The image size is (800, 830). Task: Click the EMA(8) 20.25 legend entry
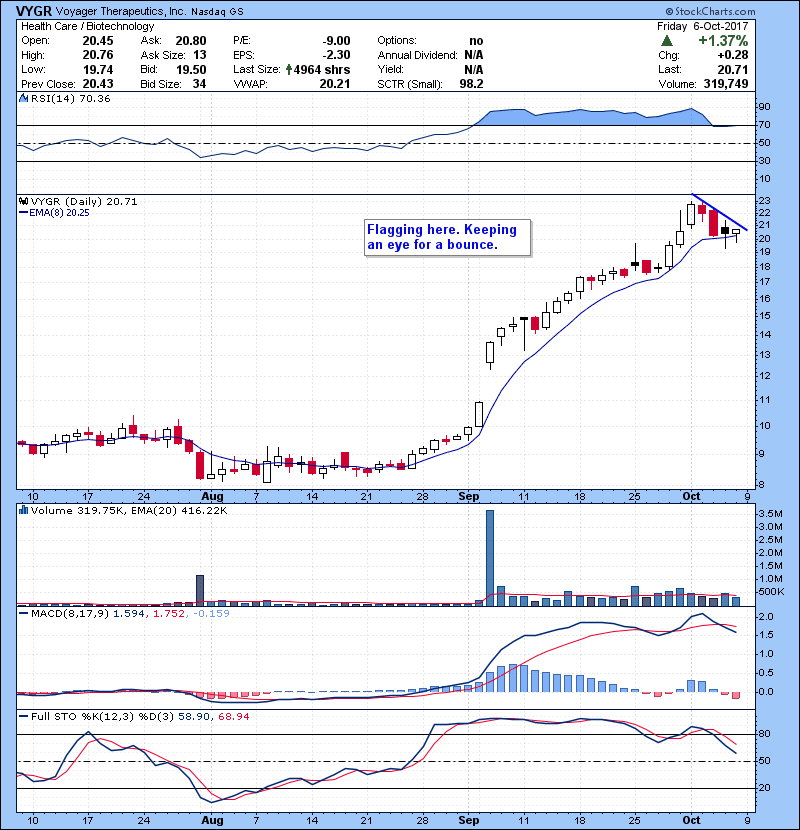coord(54,213)
